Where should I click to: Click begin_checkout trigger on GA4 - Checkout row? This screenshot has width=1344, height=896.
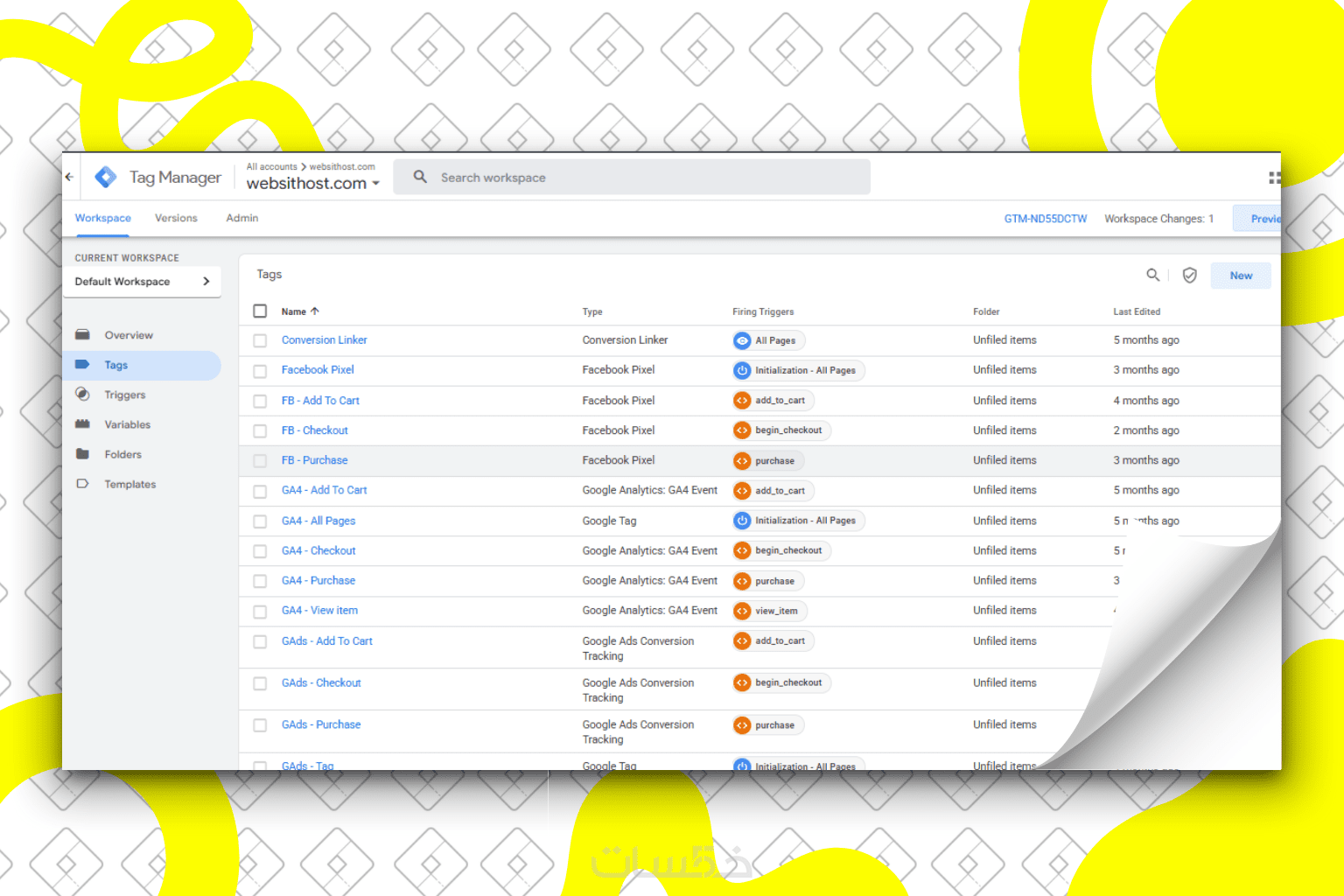coord(781,550)
